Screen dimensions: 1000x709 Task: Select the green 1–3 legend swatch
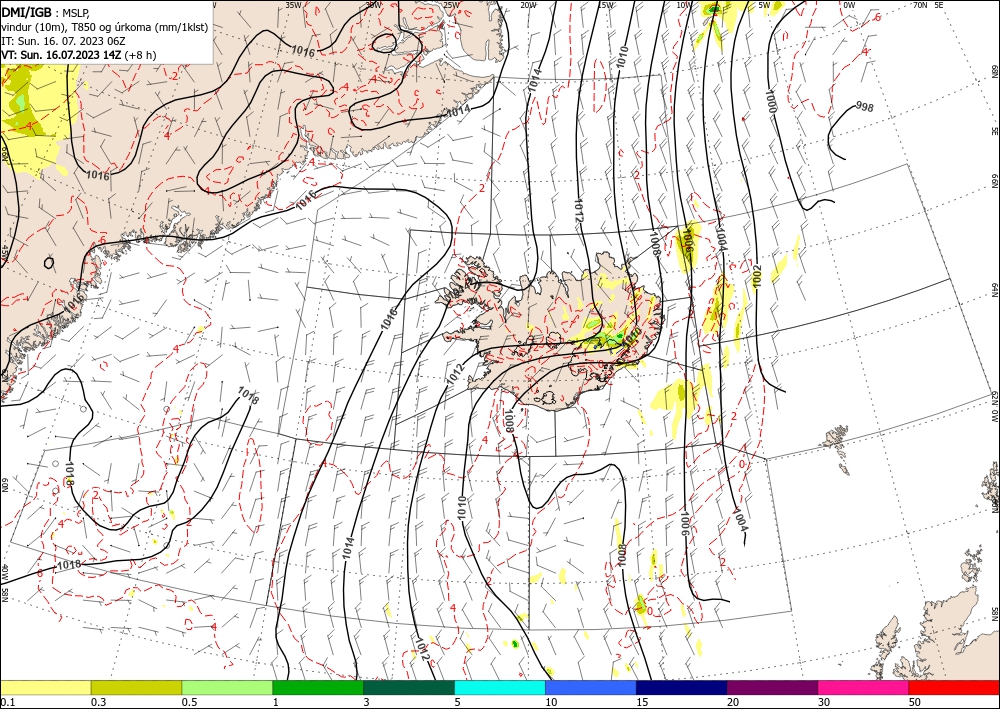coord(318,687)
